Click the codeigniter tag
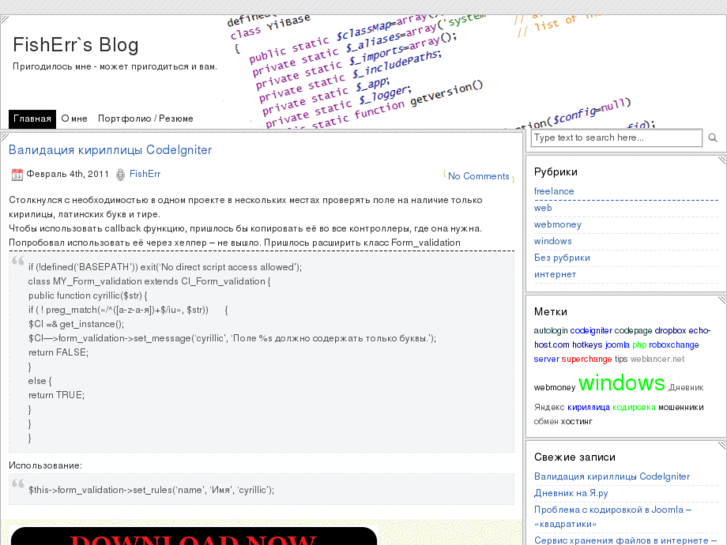Image resolution: width=727 pixels, height=545 pixels. [591, 331]
